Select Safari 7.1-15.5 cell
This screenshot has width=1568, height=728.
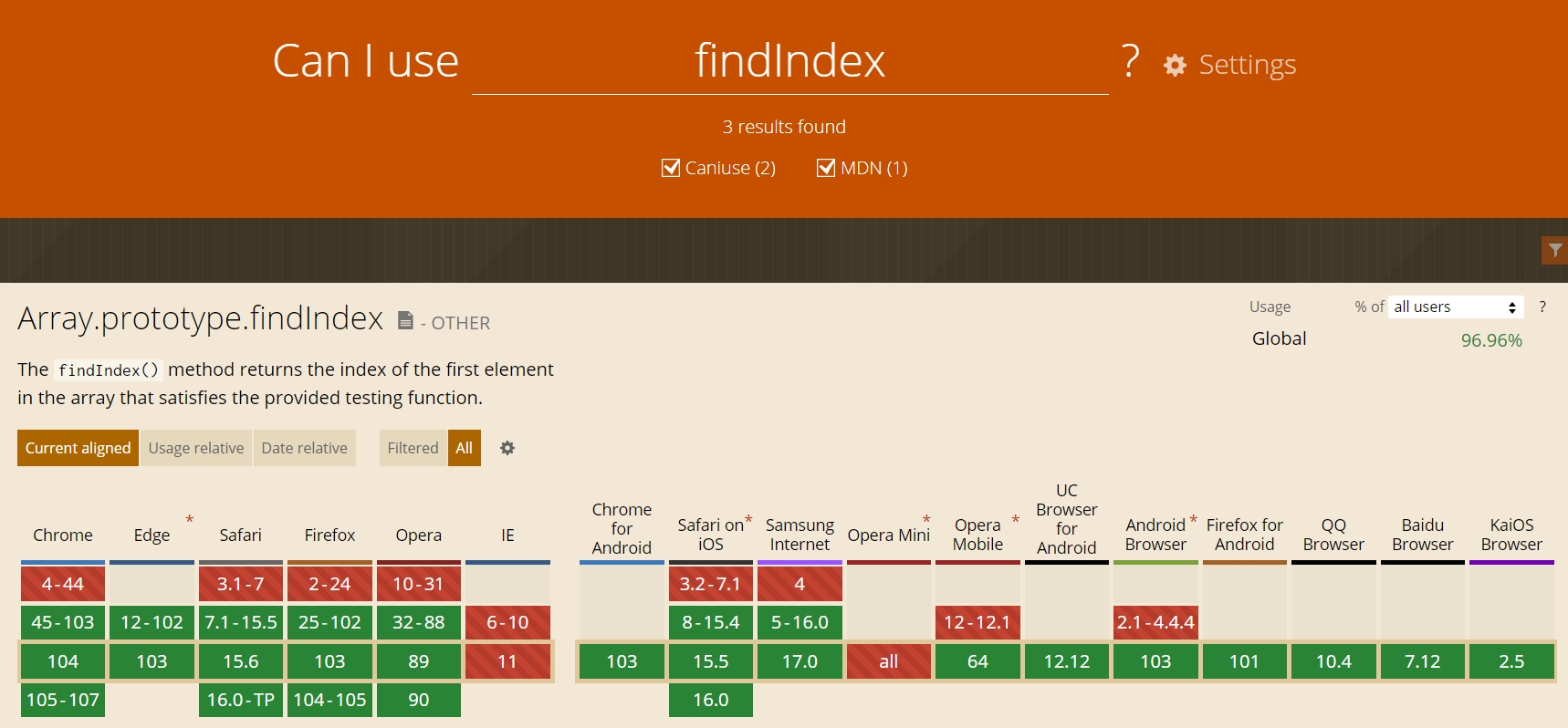tap(241, 622)
